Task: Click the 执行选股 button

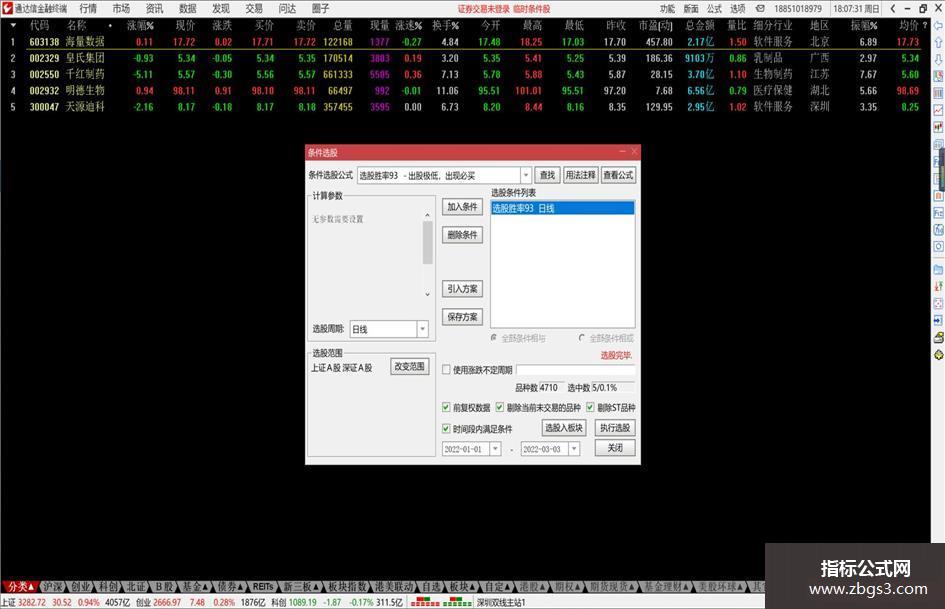Action: pos(615,428)
